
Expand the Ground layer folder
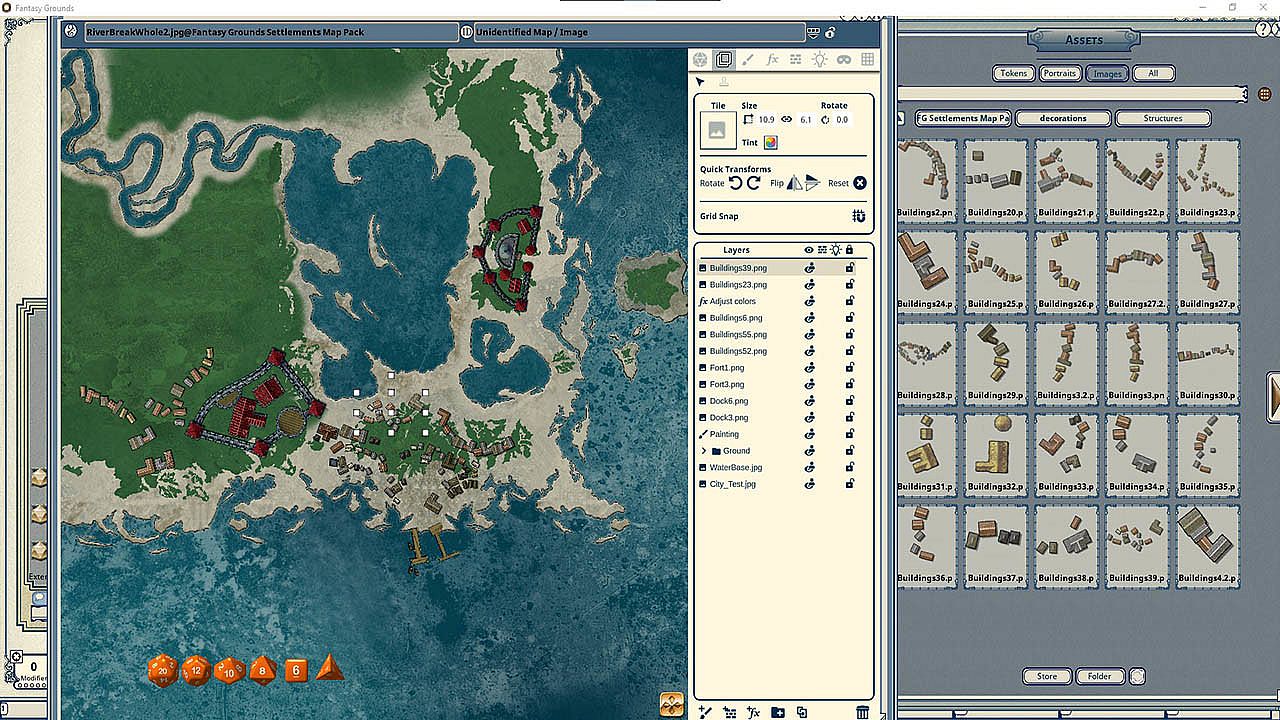703,451
